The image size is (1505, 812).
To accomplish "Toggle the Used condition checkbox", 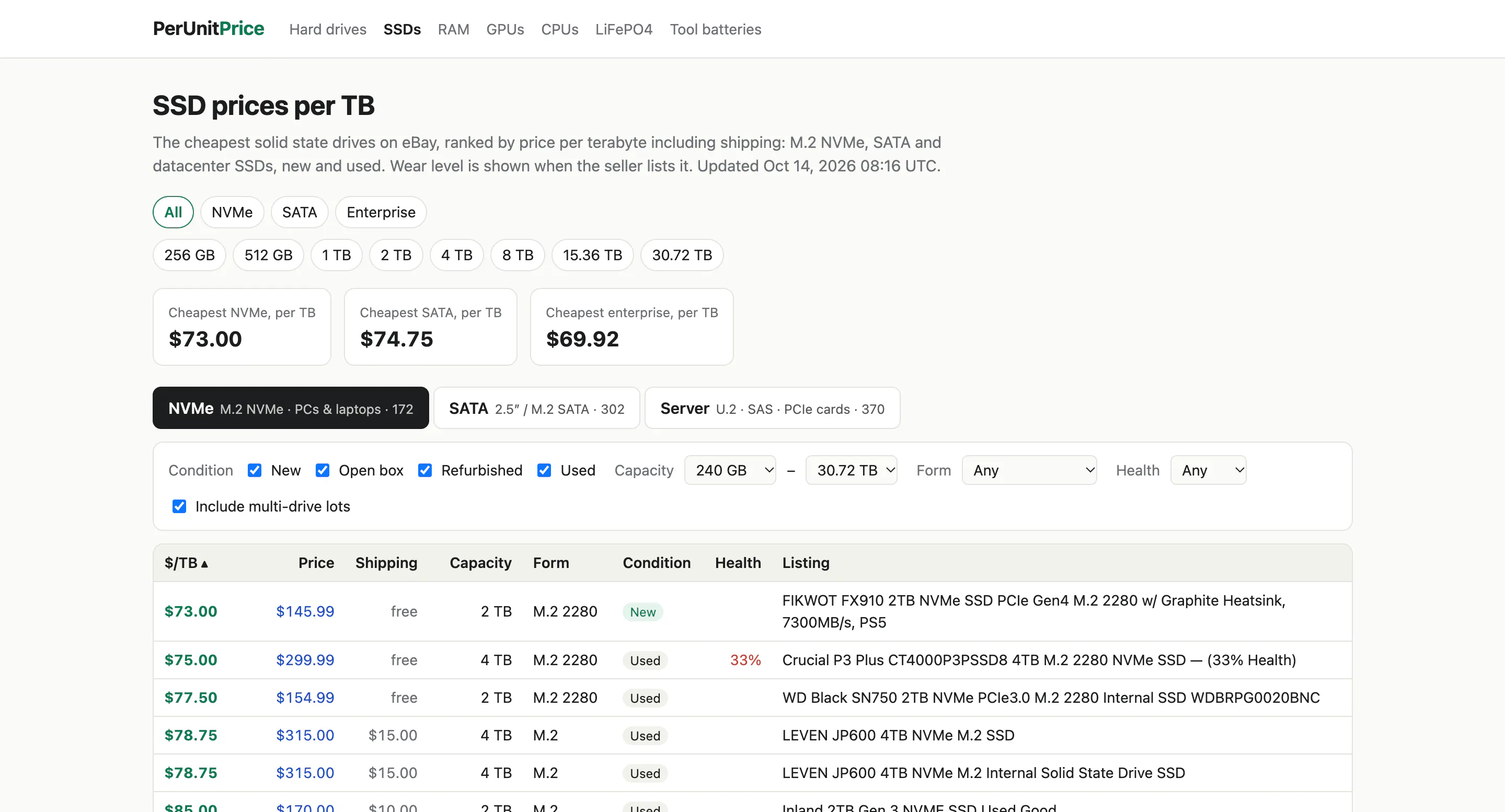I will tap(544, 470).
